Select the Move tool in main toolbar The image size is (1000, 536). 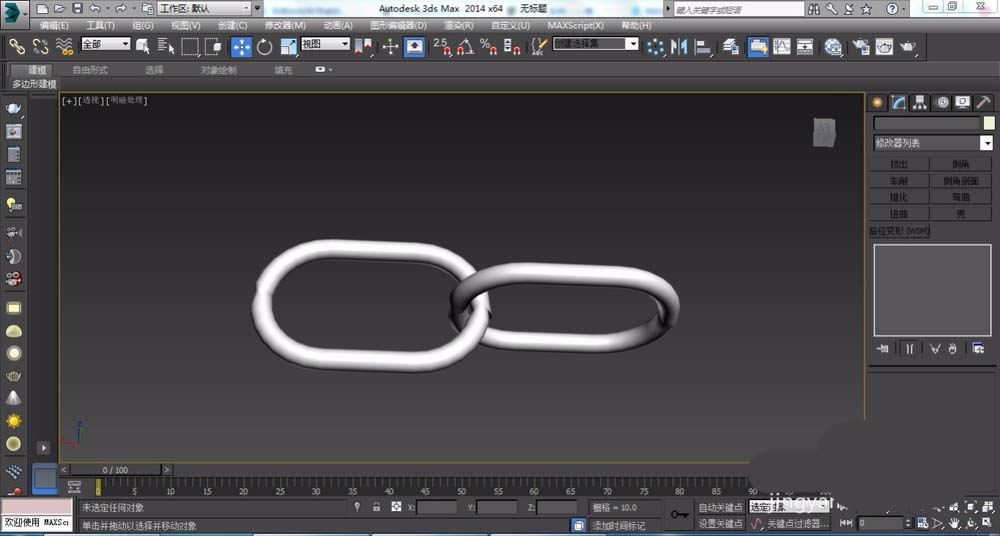tap(241, 46)
